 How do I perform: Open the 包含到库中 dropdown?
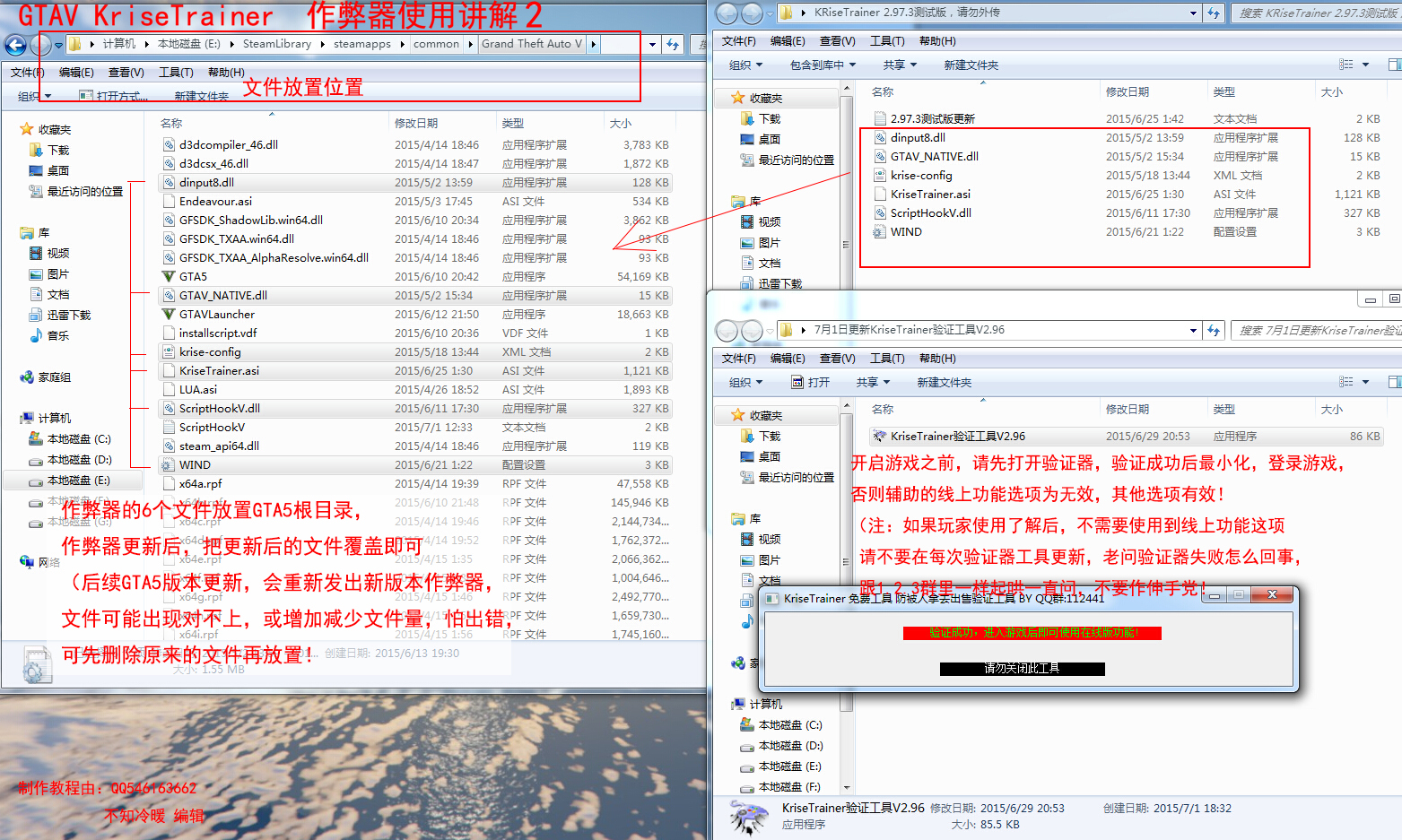point(823,65)
